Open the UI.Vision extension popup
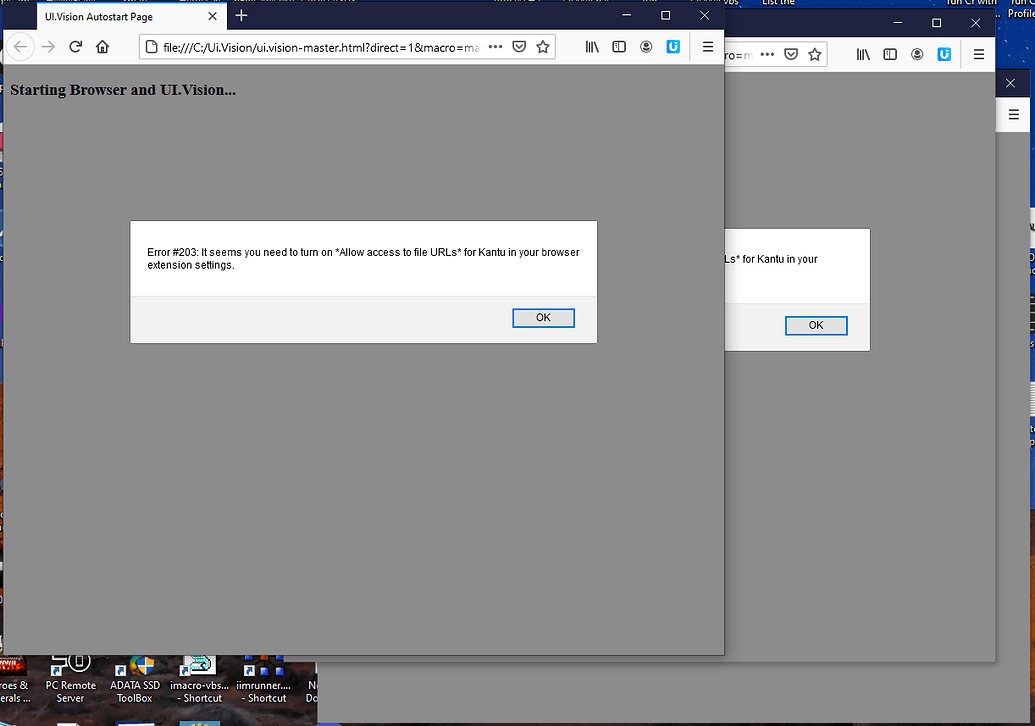 click(671, 46)
